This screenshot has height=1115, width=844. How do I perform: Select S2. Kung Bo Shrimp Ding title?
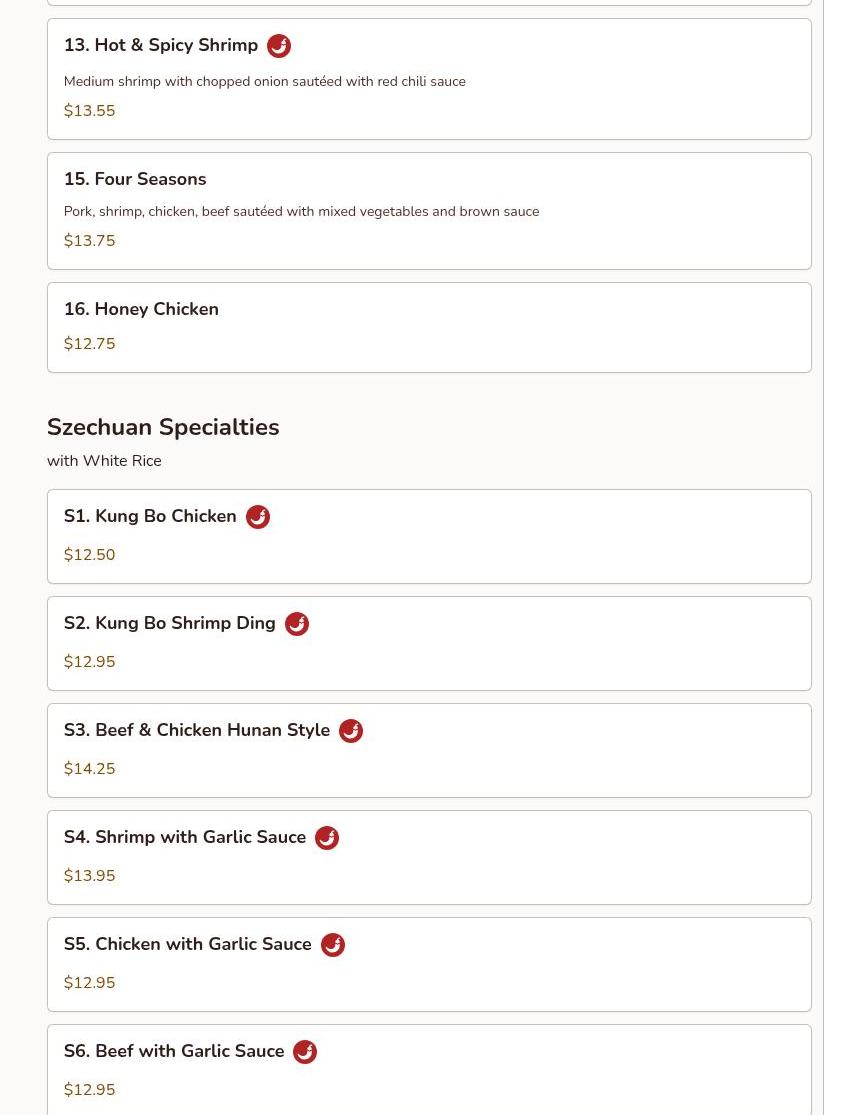[x=170, y=623]
